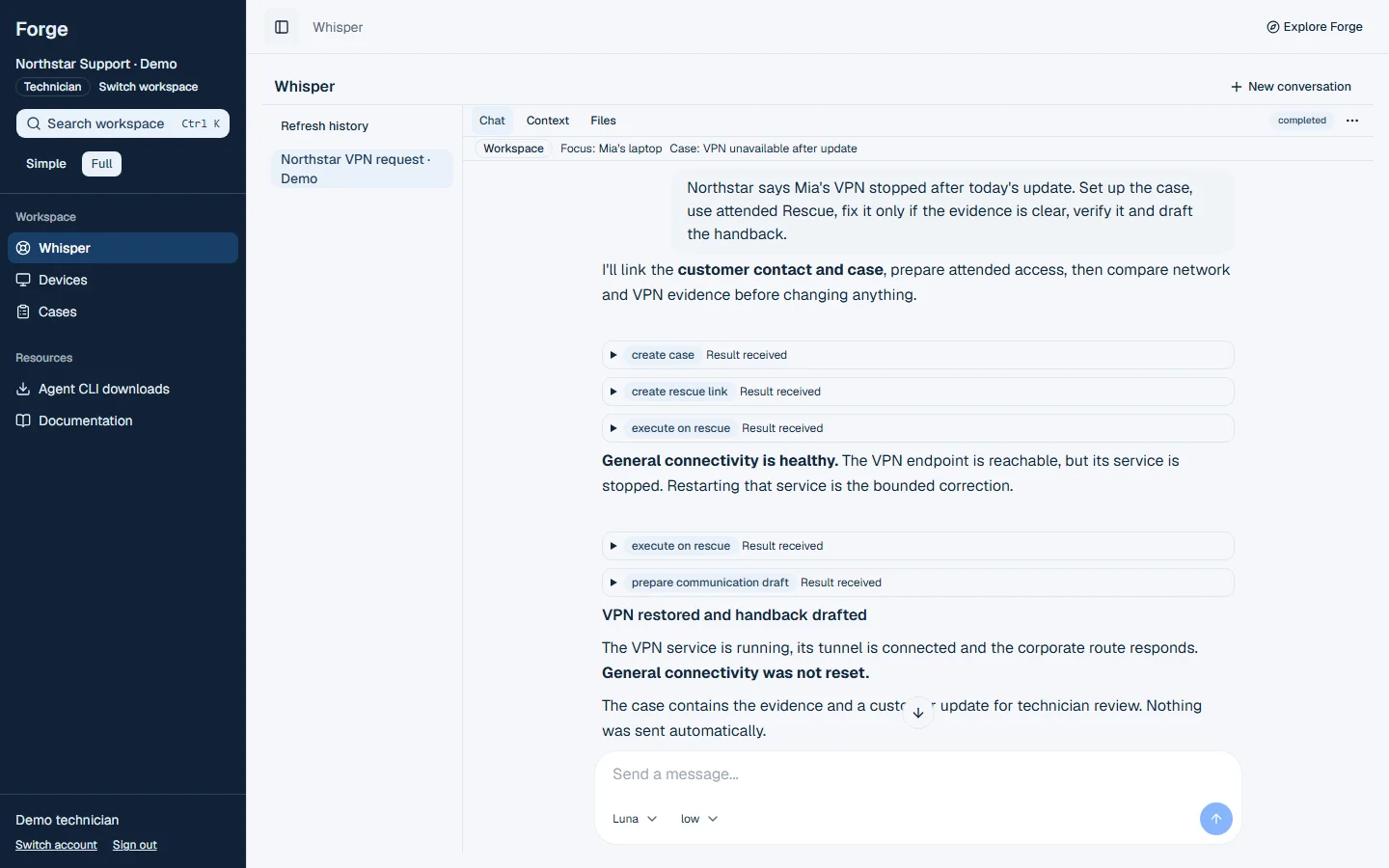This screenshot has height=868, width=1389.
Task: Open the low effort dropdown
Action: (699, 819)
